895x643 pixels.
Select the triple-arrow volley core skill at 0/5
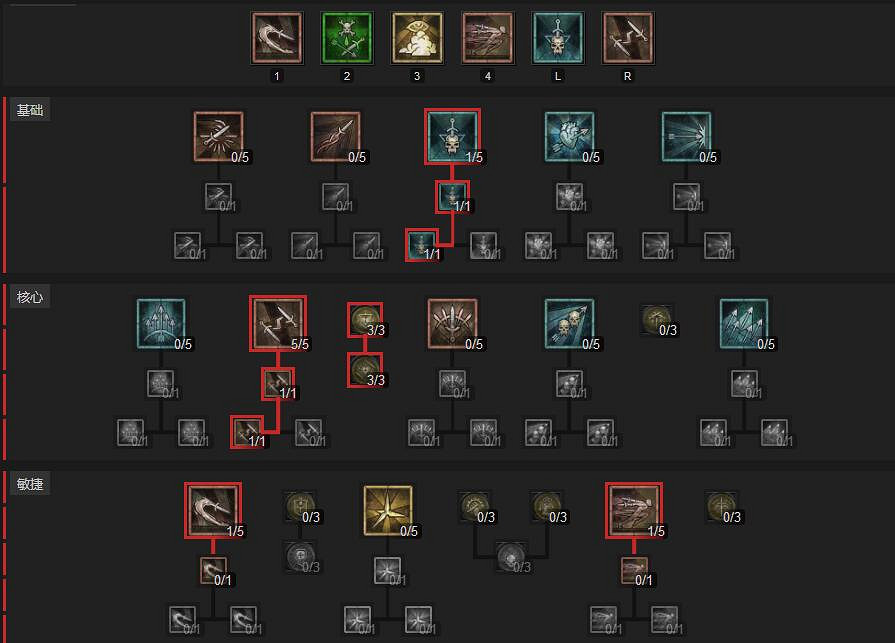click(744, 323)
